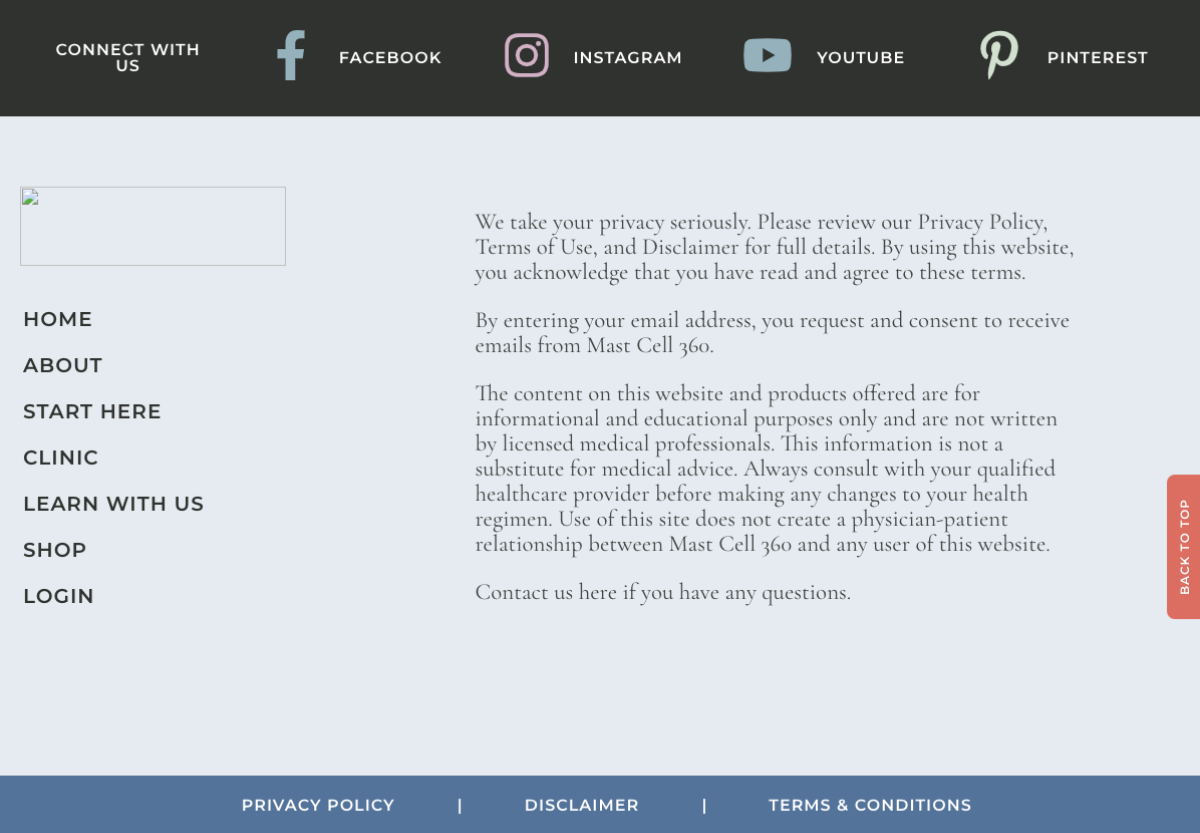Open the TERMS & CONDITIONS link
This screenshot has height=833, width=1200.
point(870,805)
